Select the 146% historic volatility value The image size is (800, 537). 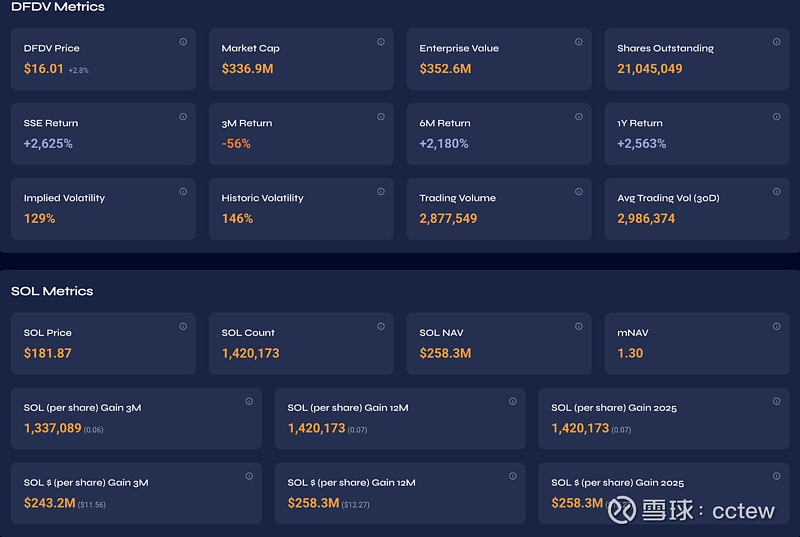point(237,219)
